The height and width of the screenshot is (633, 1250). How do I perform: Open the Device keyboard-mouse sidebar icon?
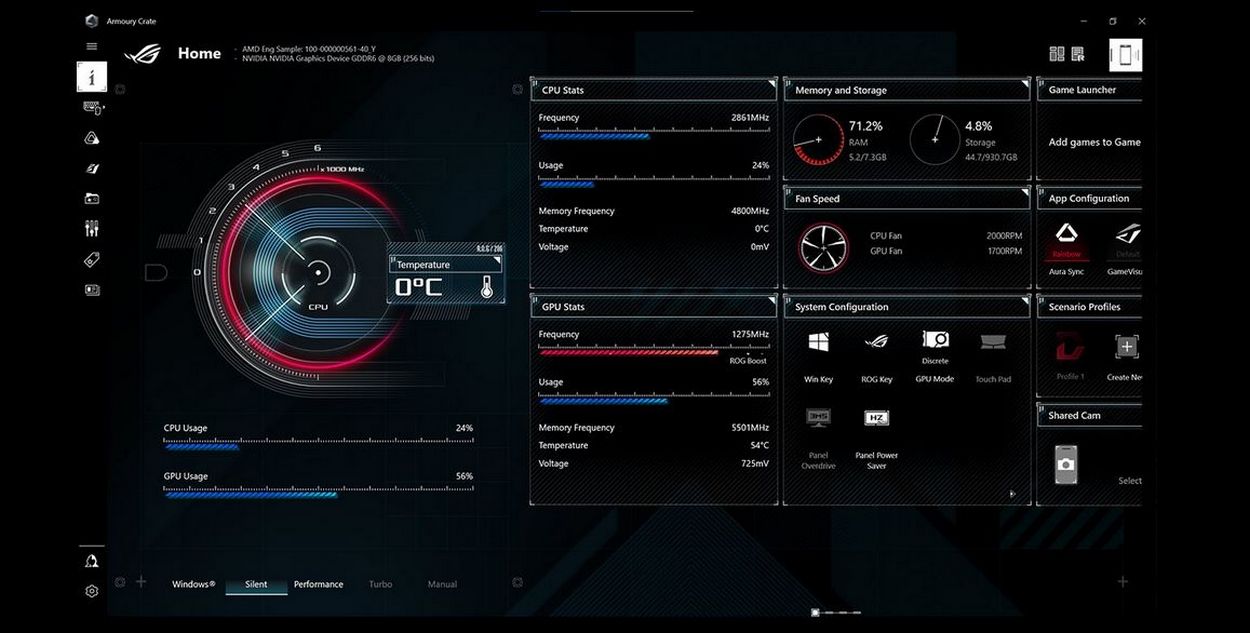point(92,108)
